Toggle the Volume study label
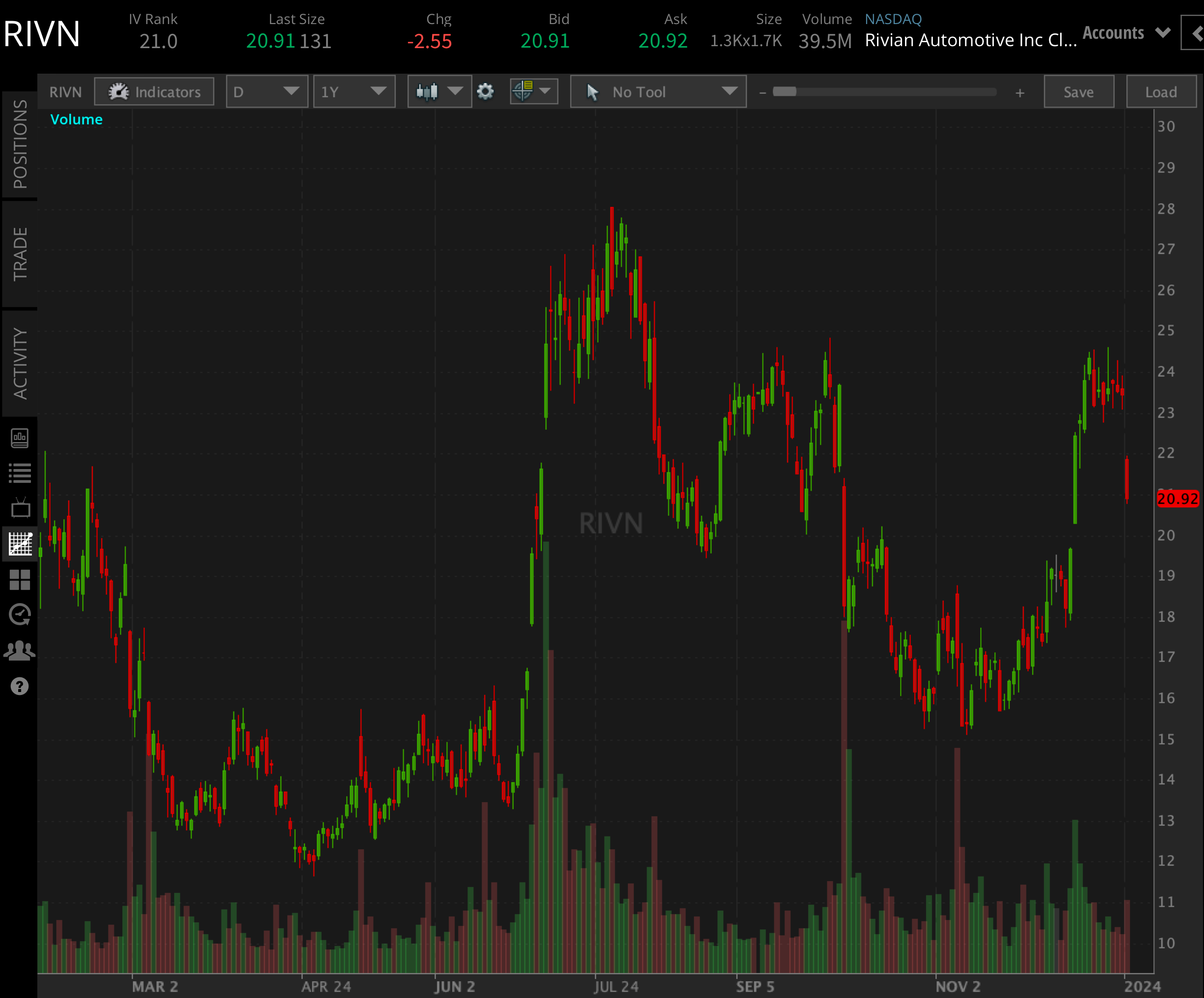The image size is (1204, 998). click(76, 119)
